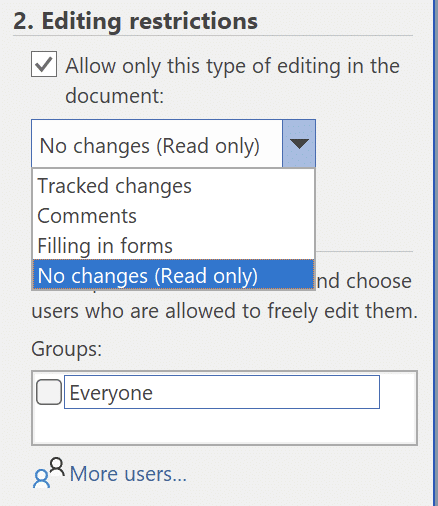The height and width of the screenshot is (506, 438).
Task: Click the partially hidden 'nd choose' text
Action: point(364,281)
